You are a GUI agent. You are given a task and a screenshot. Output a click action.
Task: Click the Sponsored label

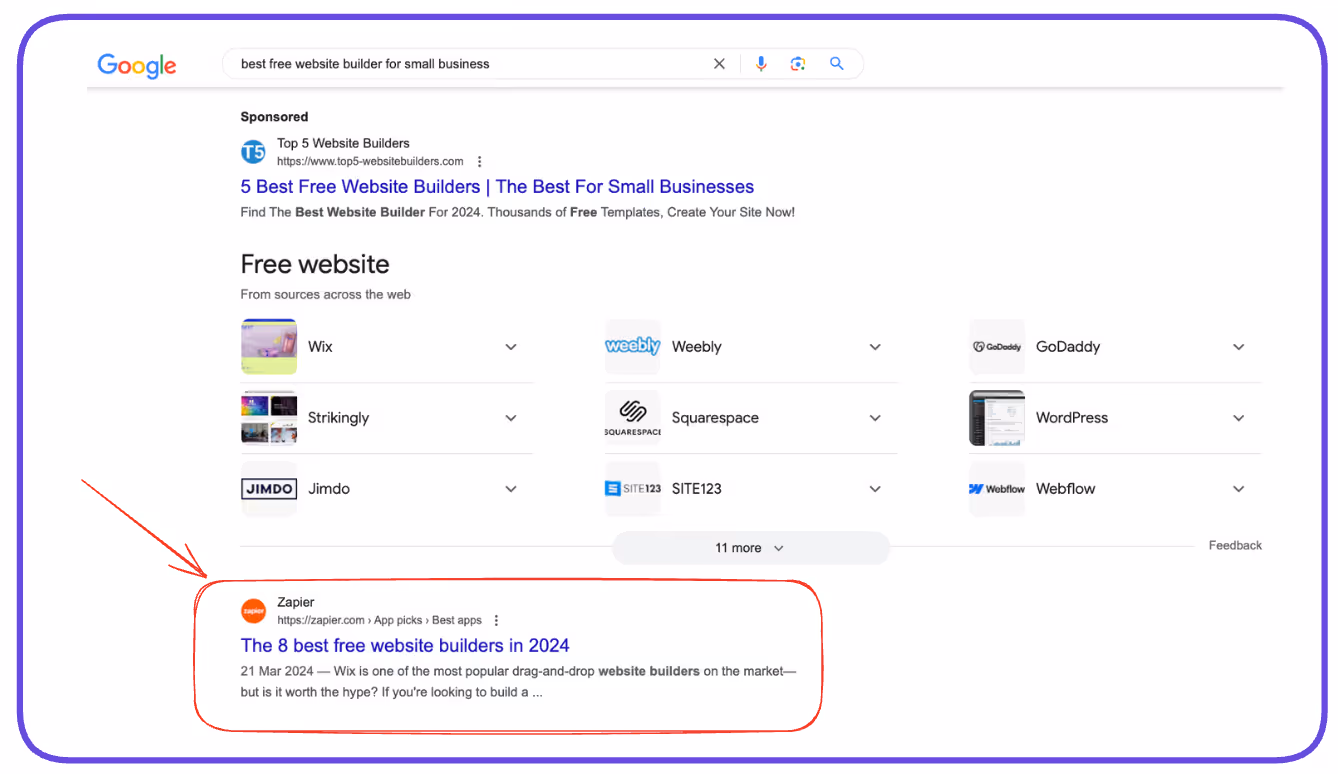[274, 117]
